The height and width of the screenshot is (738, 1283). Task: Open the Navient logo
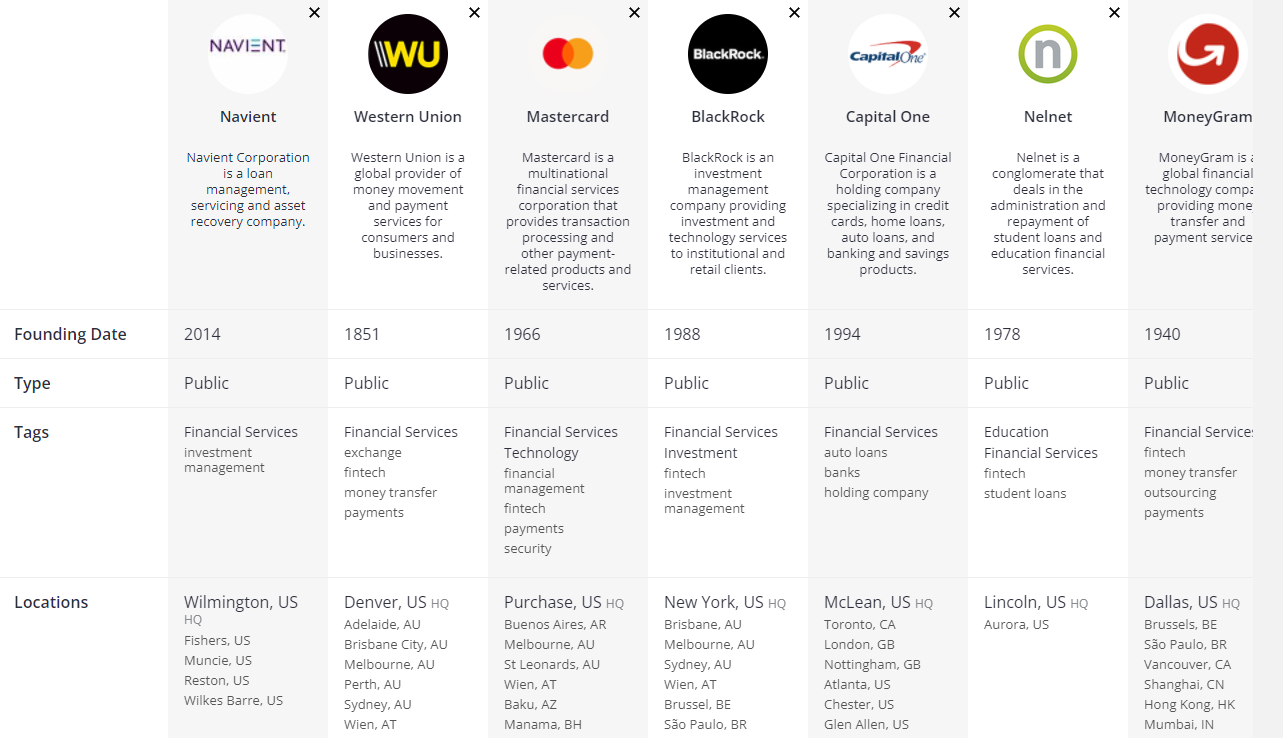pyautogui.click(x=248, y=54)
